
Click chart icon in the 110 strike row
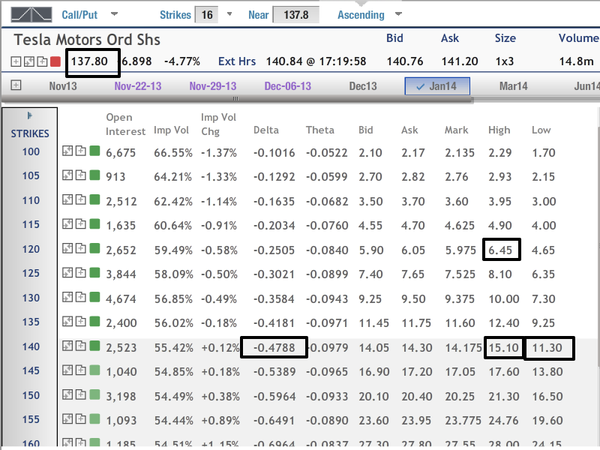point(67,199)
